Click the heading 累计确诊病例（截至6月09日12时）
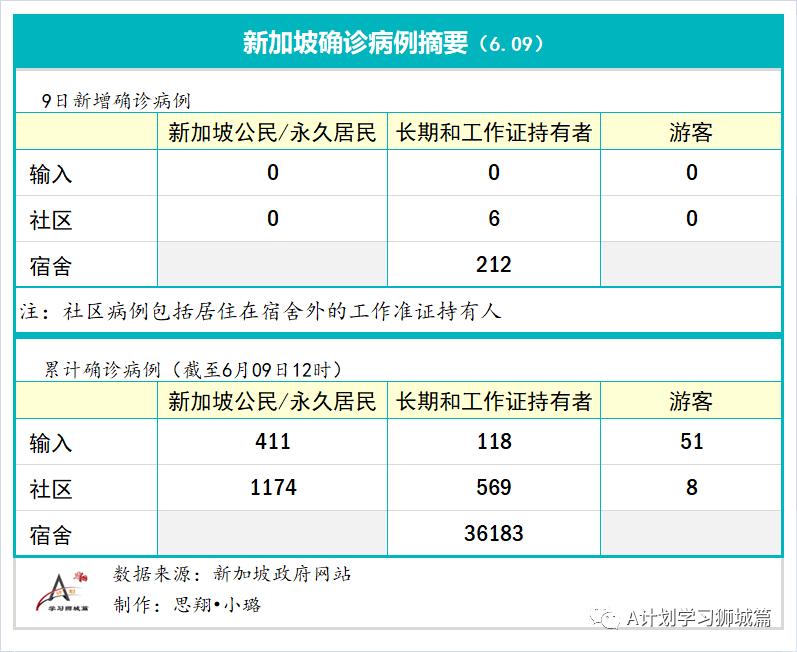This screenshot has width=797, height=652. pyautogui.click(x=193, y=369)
